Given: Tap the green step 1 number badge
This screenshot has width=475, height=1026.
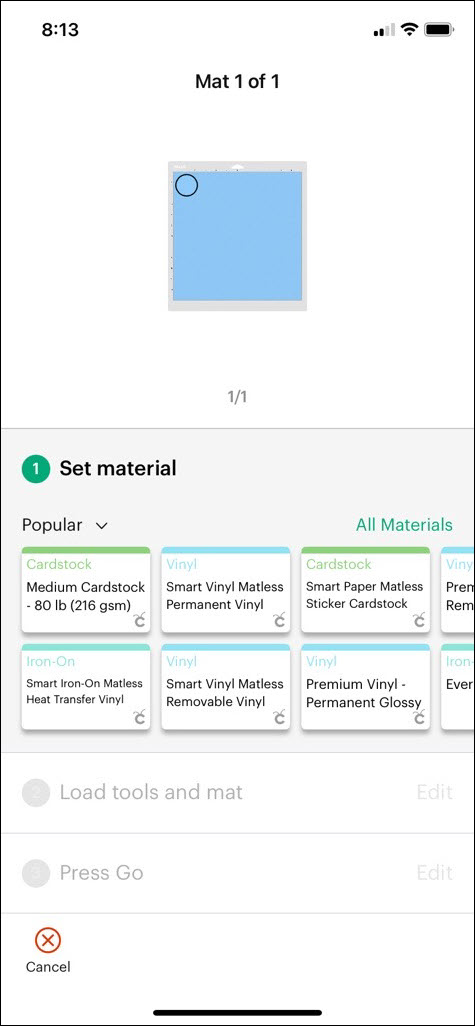Looking at the screenshot, I should pyautogui.click(x=36, y=469).
